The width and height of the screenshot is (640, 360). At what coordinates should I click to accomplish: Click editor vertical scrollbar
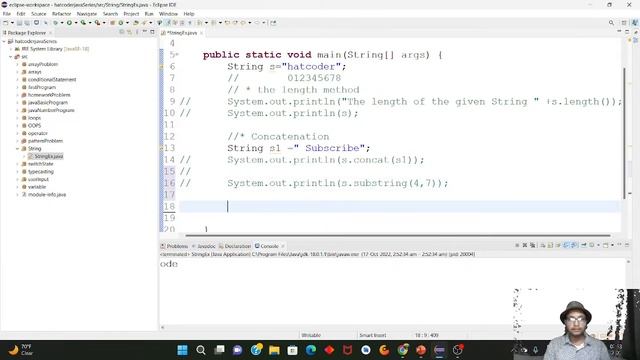click(624, 133)
